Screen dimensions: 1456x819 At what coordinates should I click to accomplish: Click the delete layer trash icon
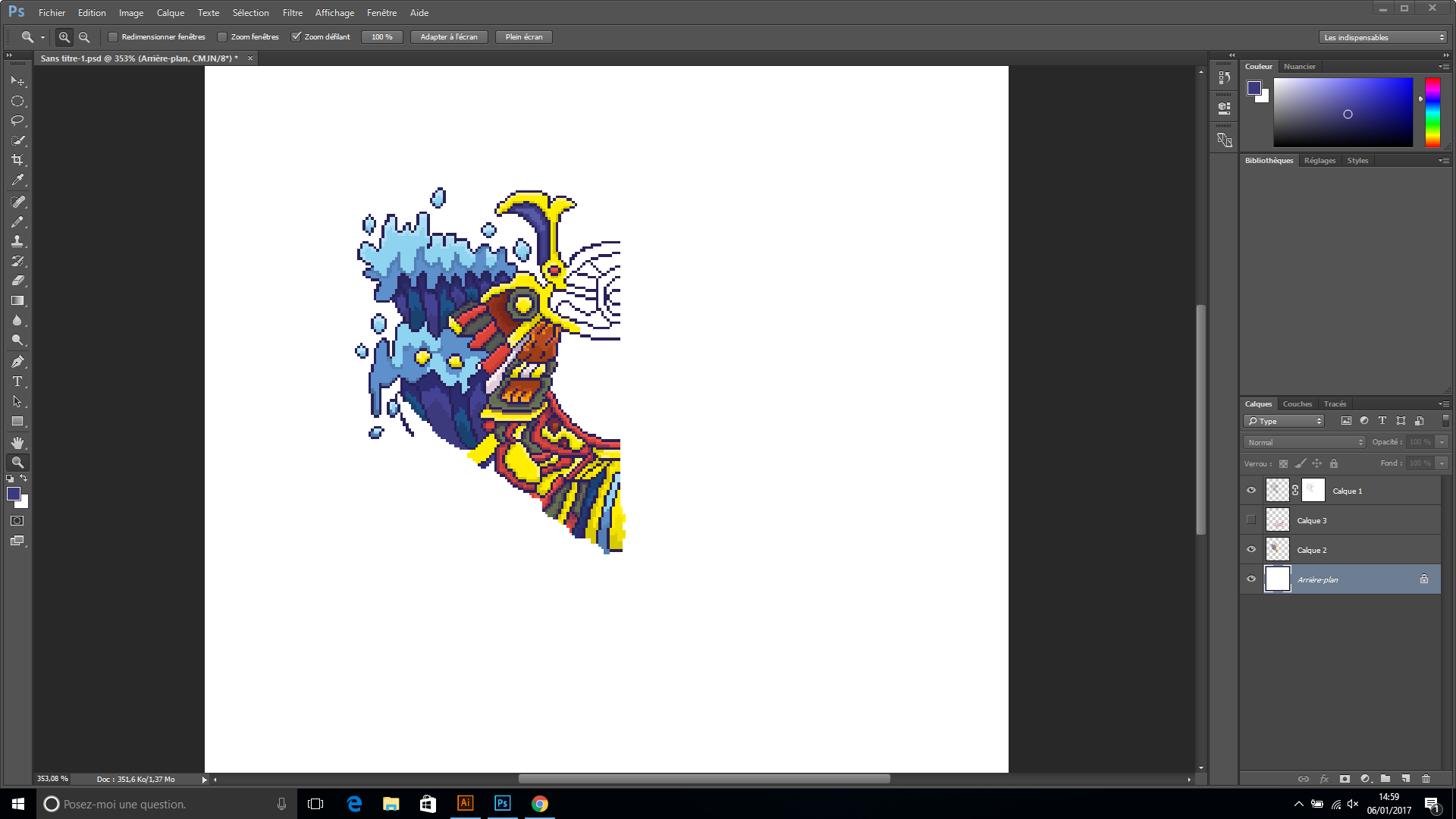[1426, 779]
